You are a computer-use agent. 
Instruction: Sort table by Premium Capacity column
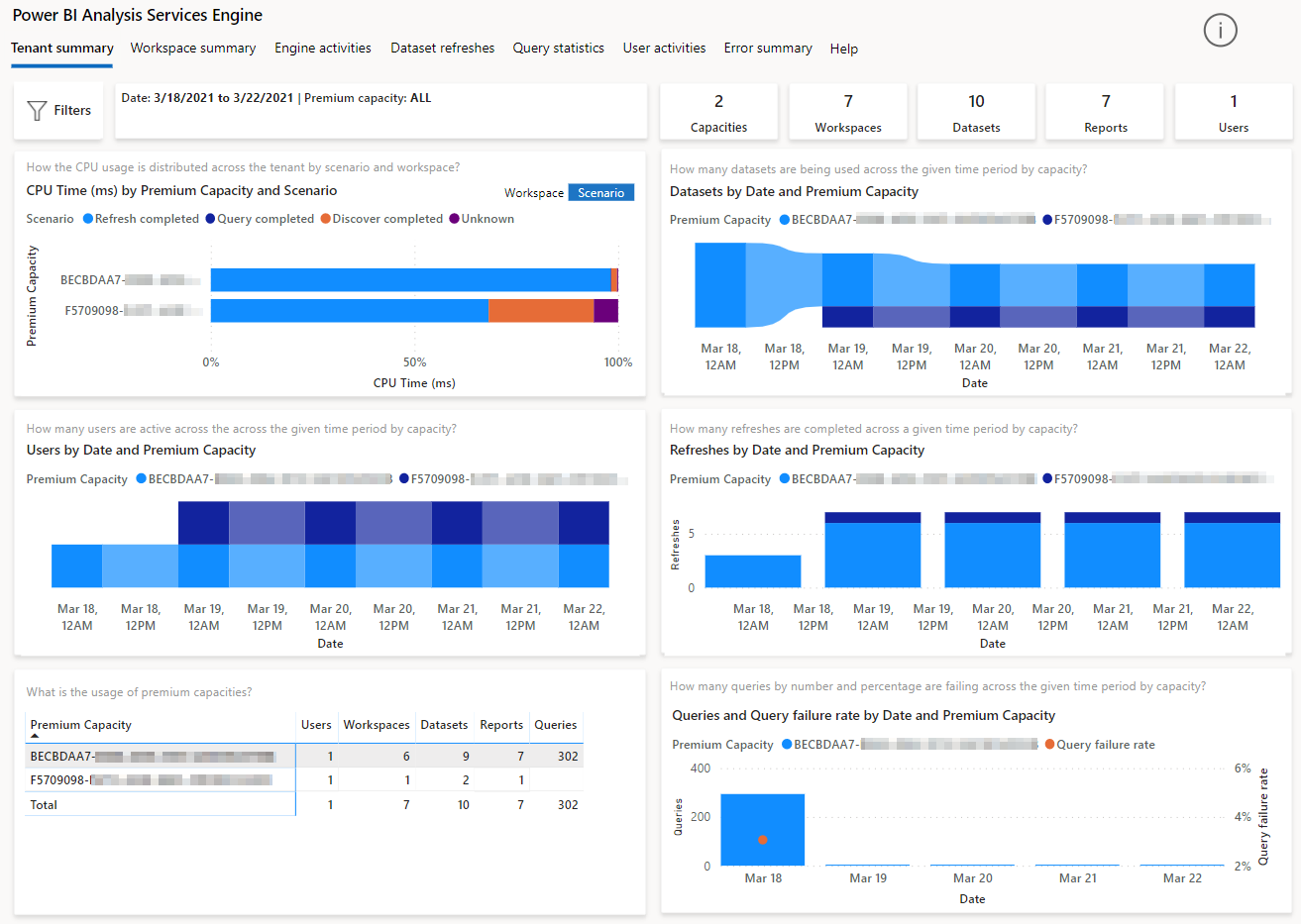(80, 725)
